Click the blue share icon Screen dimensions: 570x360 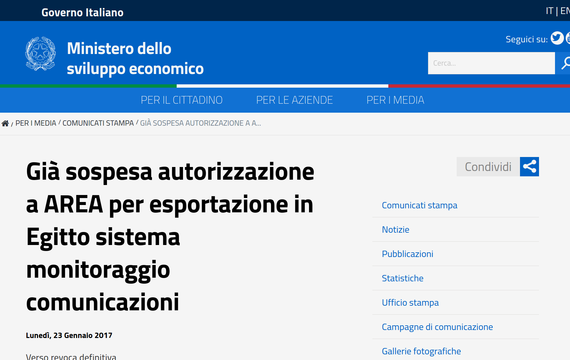tap(529, 167)
